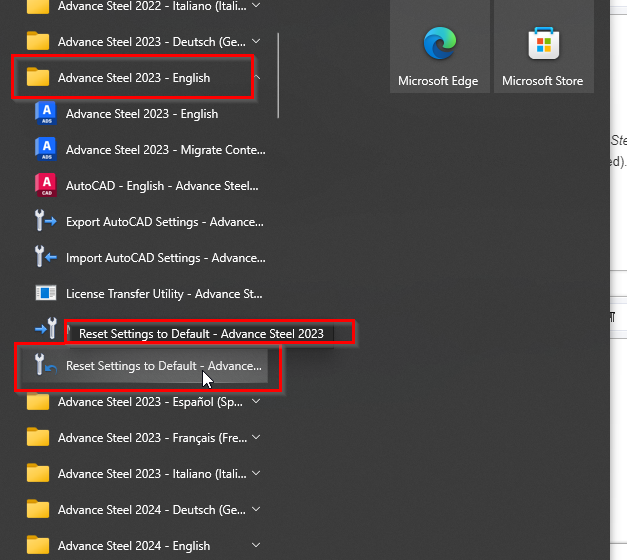Select Export AutoCAD Settings - Advance... entry

tap(165, 222)
